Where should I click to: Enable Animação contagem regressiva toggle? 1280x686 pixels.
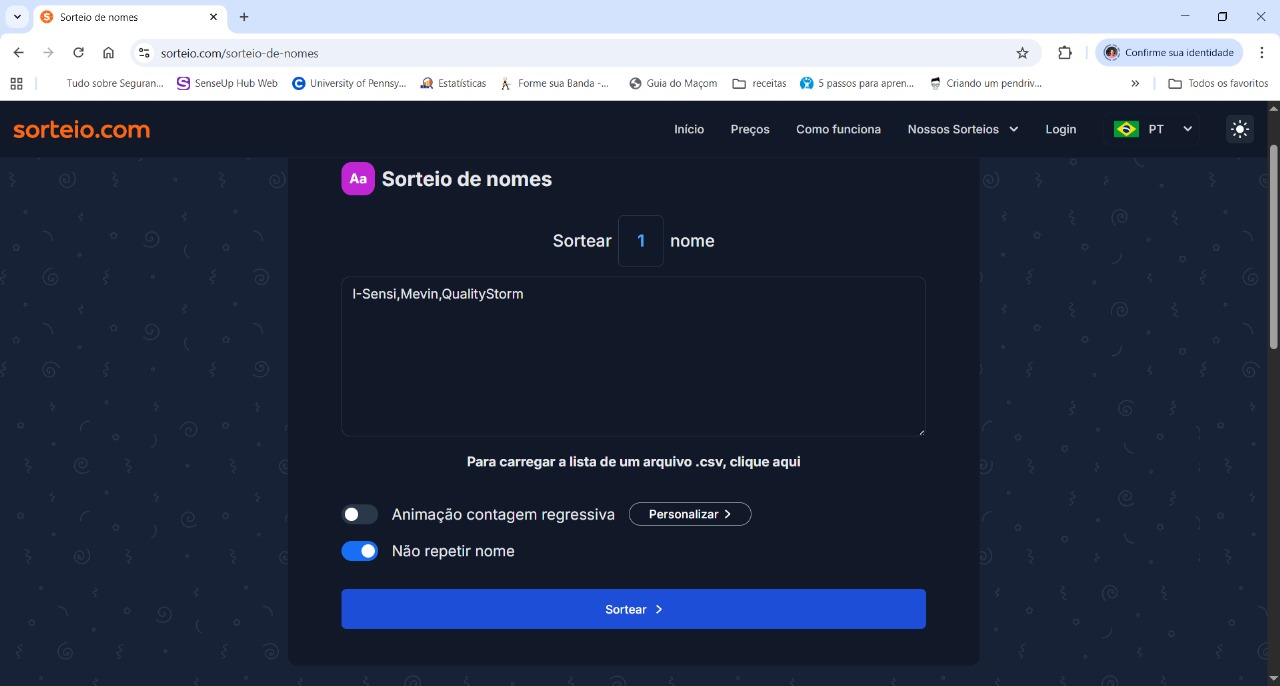coord(360,514)
